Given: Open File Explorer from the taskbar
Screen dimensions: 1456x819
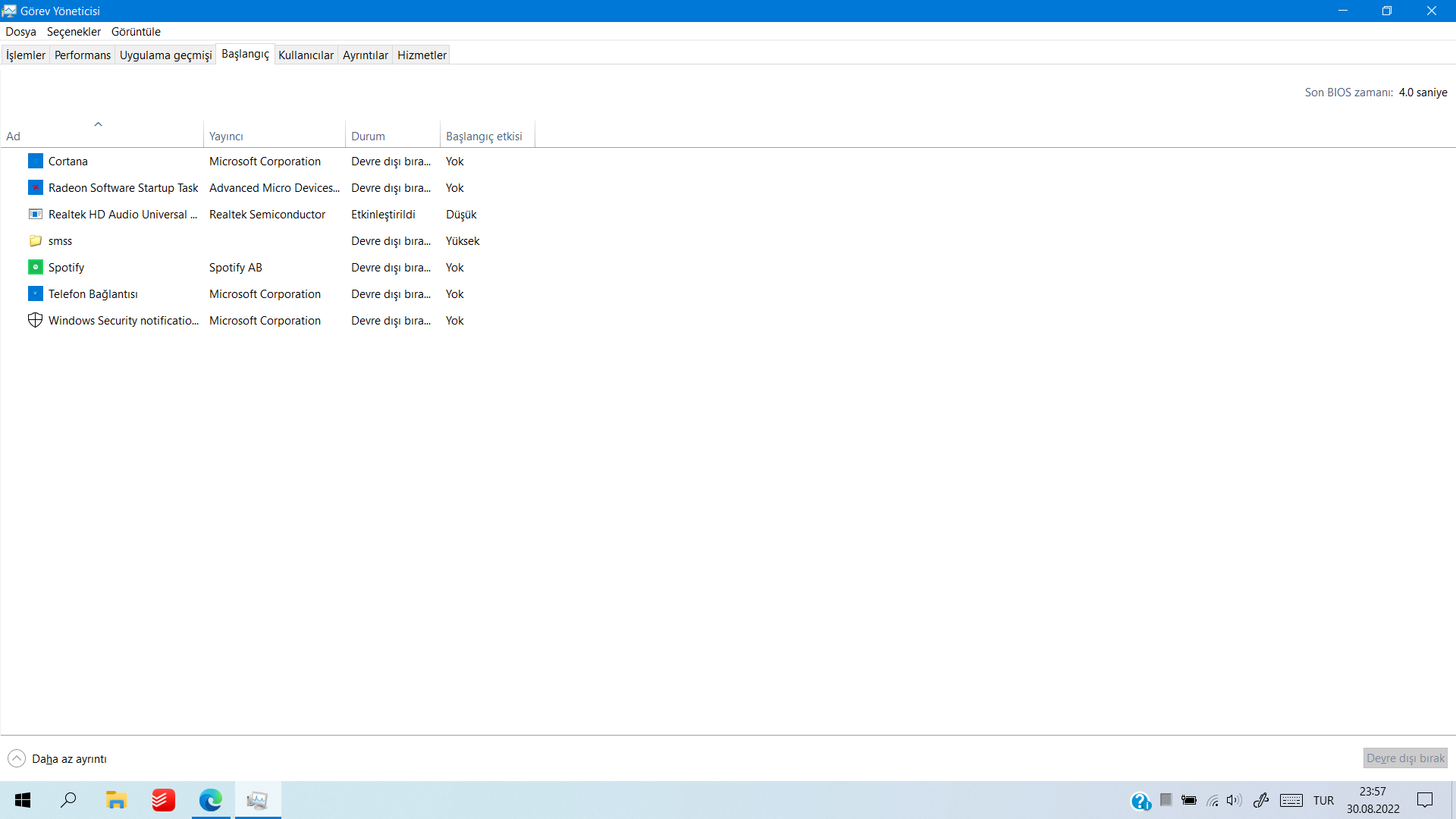Looking at the screenshot, I should click(x=116, y=800).
